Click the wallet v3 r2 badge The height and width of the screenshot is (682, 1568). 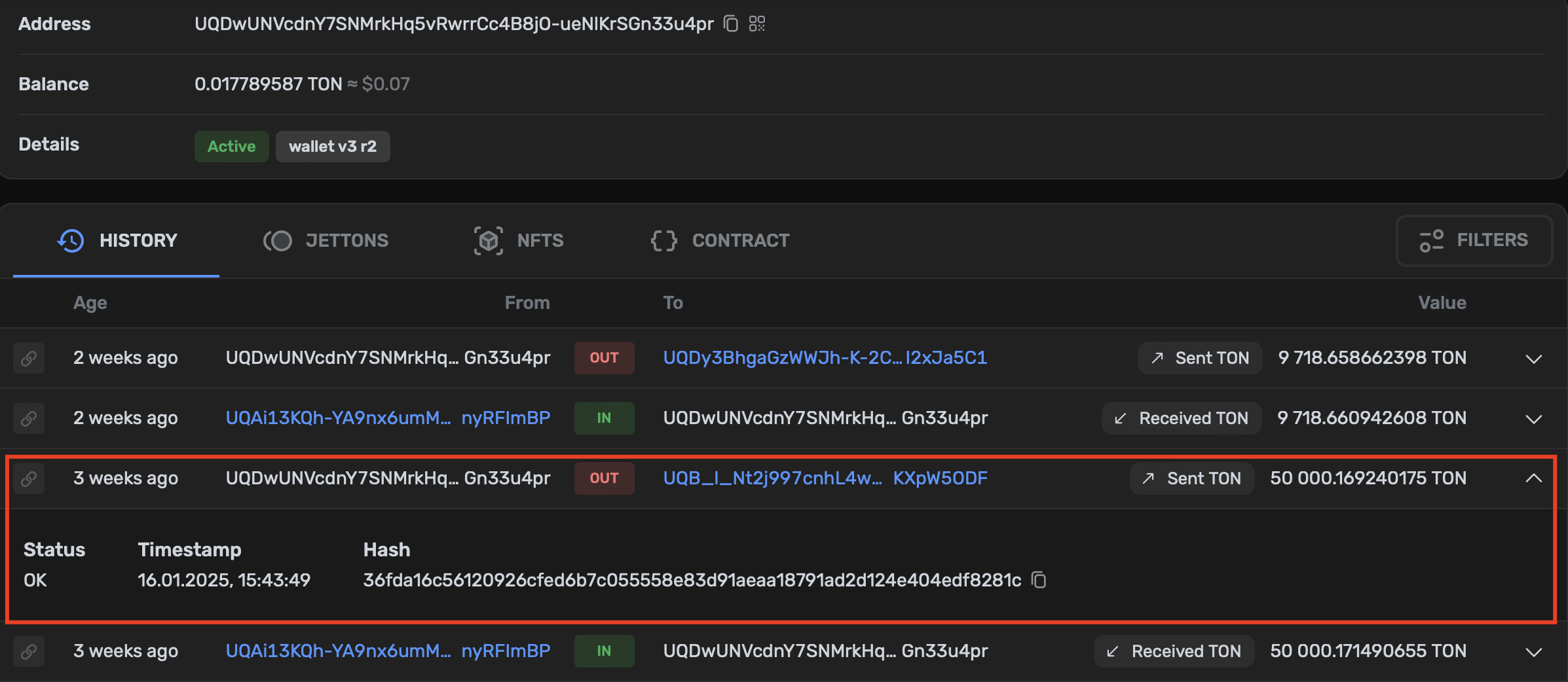[333, 146]
